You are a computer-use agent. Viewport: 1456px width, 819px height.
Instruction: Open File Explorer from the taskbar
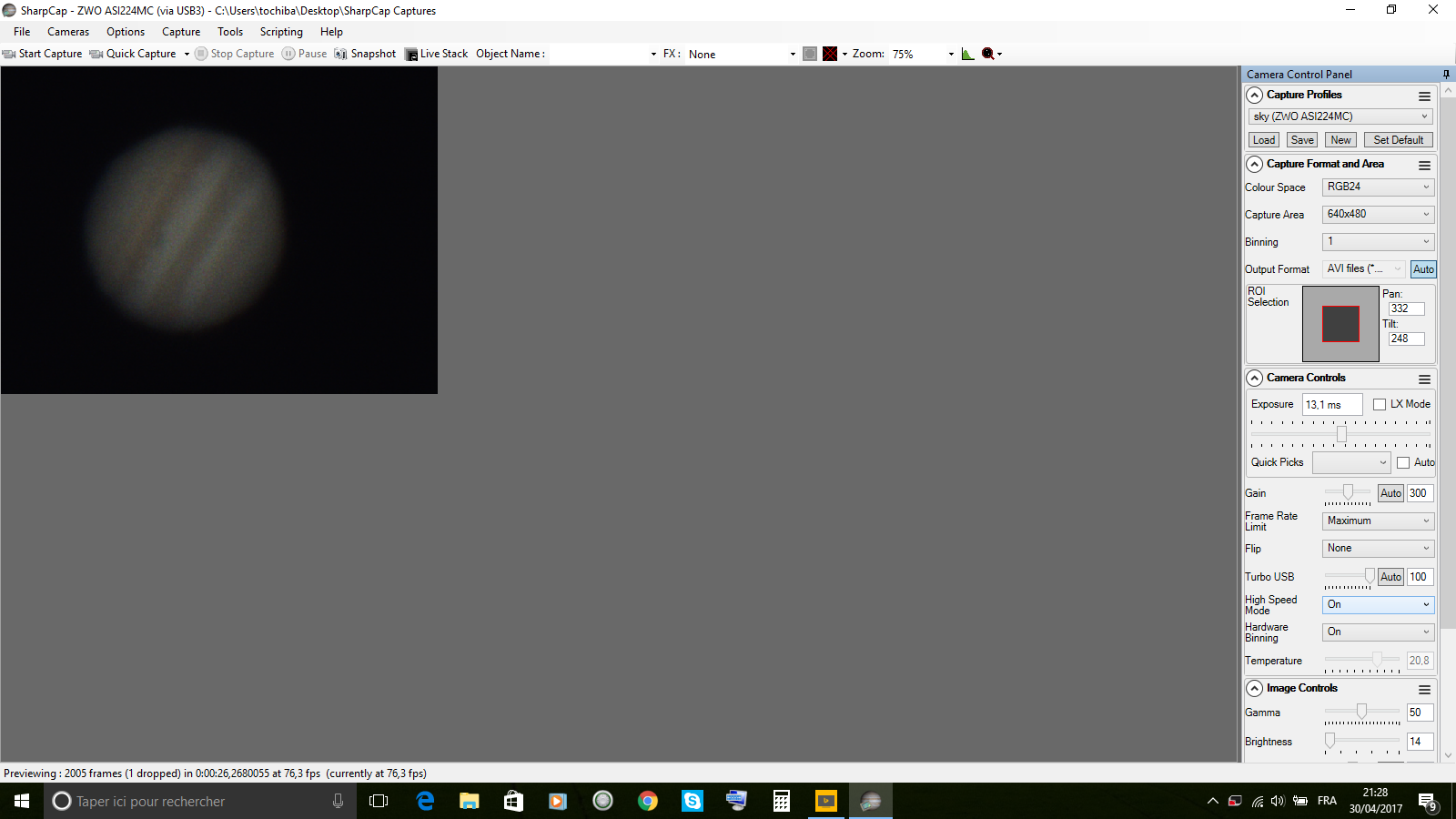point(470,801)
